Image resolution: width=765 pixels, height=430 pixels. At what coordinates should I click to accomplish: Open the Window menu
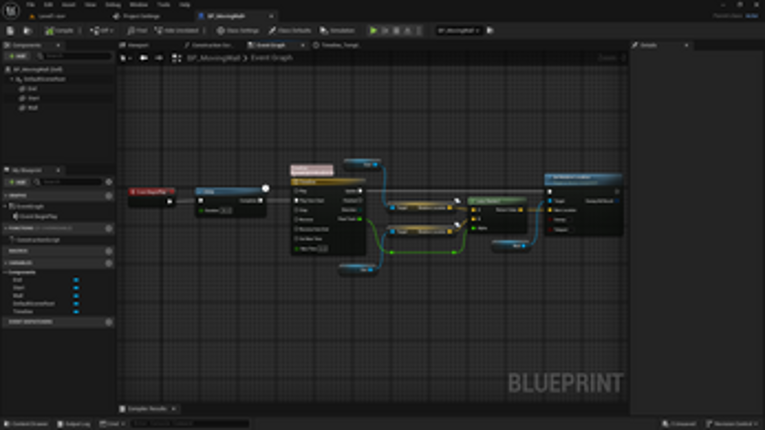[139, 4]
